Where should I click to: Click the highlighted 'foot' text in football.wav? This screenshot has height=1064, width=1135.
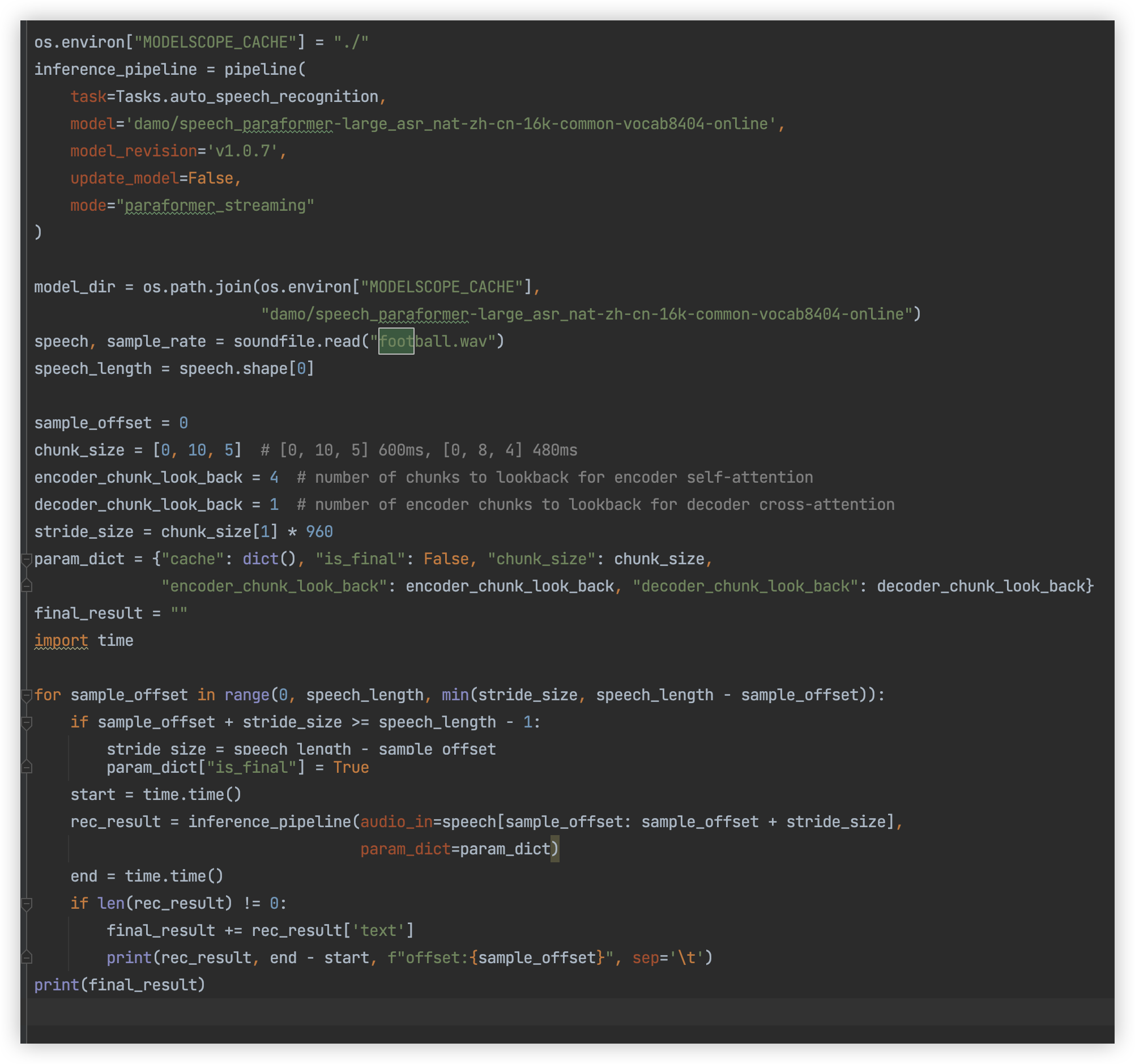(x=396, y=342)
